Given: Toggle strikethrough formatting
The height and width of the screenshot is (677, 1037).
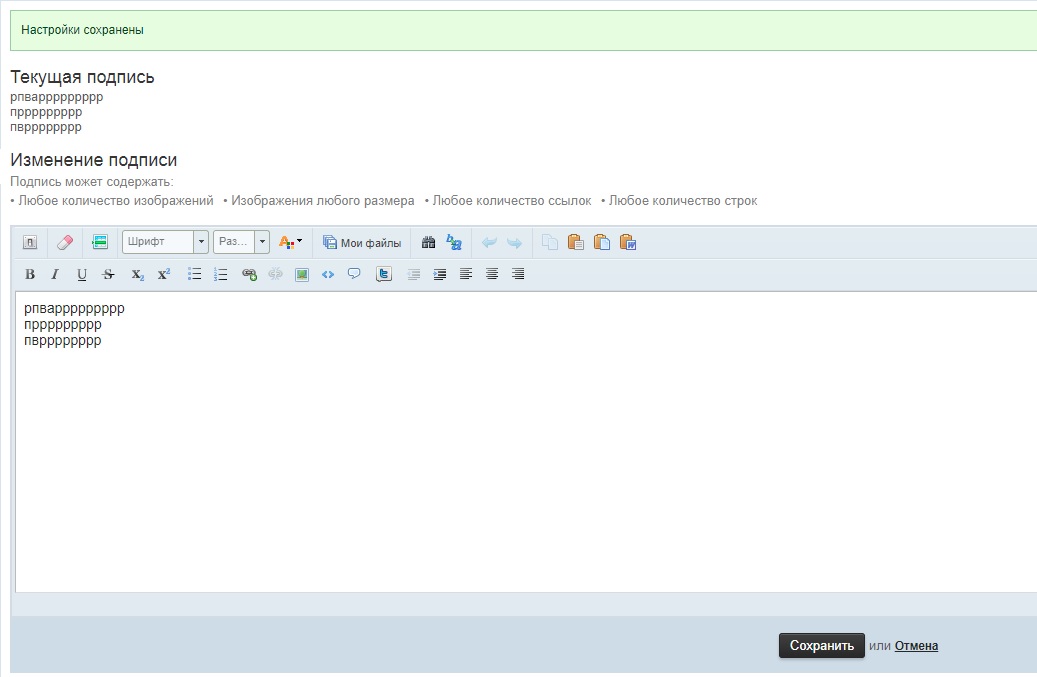Looking at the screenshot, I should coord(108,274).
